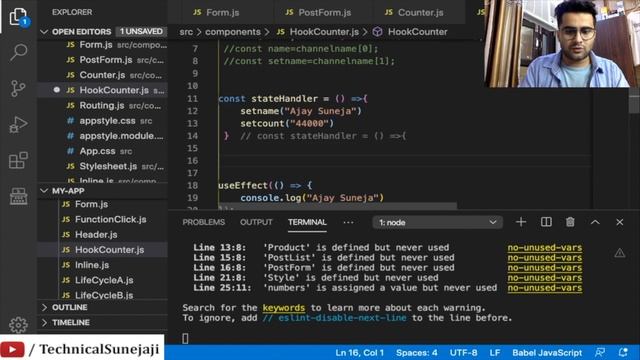Change indentation via 'Spaces: 4'
Viewport: 640px width, 360px height.
pos(417,353)
